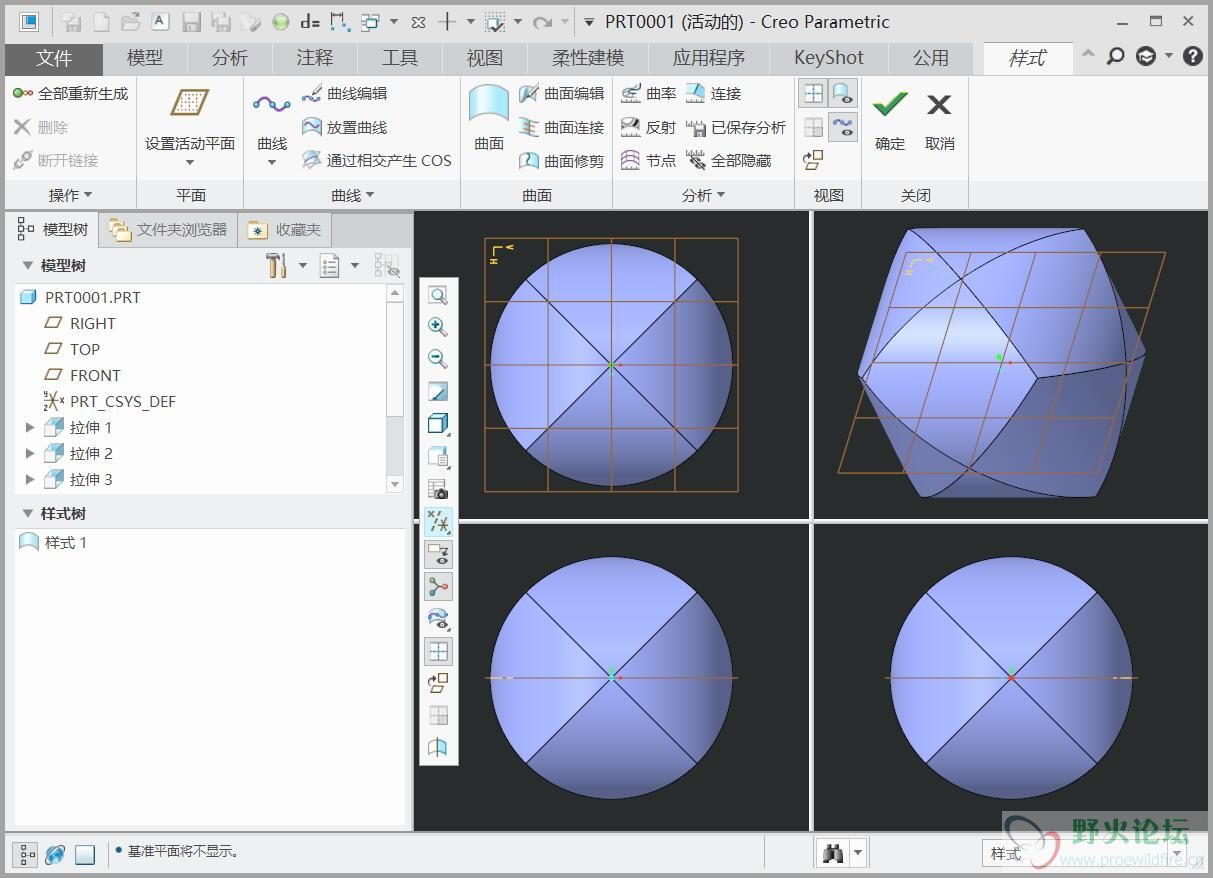1213x878 pixels.
Task: Click the Zoom In icon in graphics toolbar
Action: [438, 327]
